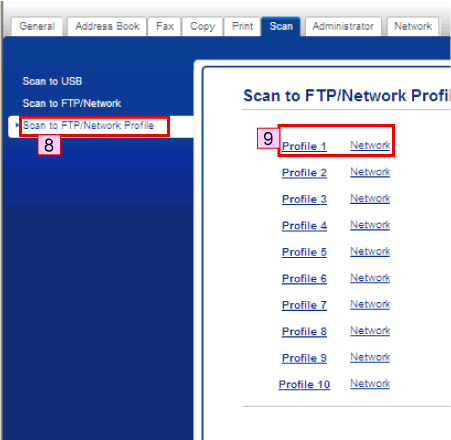Select the Print tab
Image resolution: width=451 pixels, height=440 pixels.
242,26
